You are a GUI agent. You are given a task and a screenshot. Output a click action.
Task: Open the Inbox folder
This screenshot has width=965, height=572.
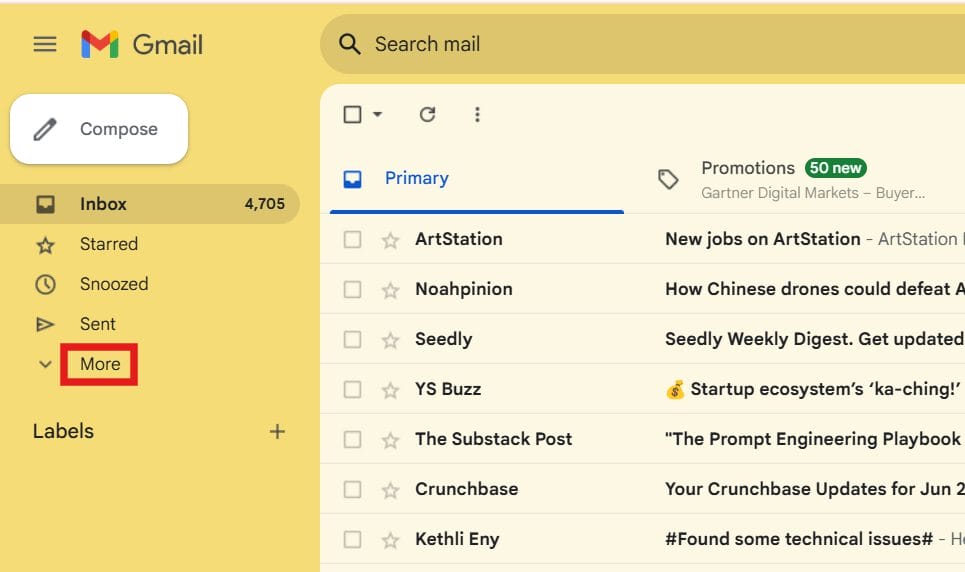150,204
